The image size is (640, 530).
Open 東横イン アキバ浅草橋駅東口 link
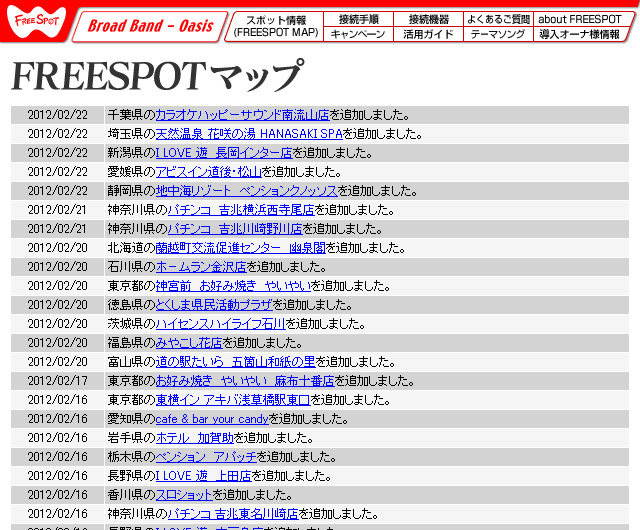coord(233,400)
